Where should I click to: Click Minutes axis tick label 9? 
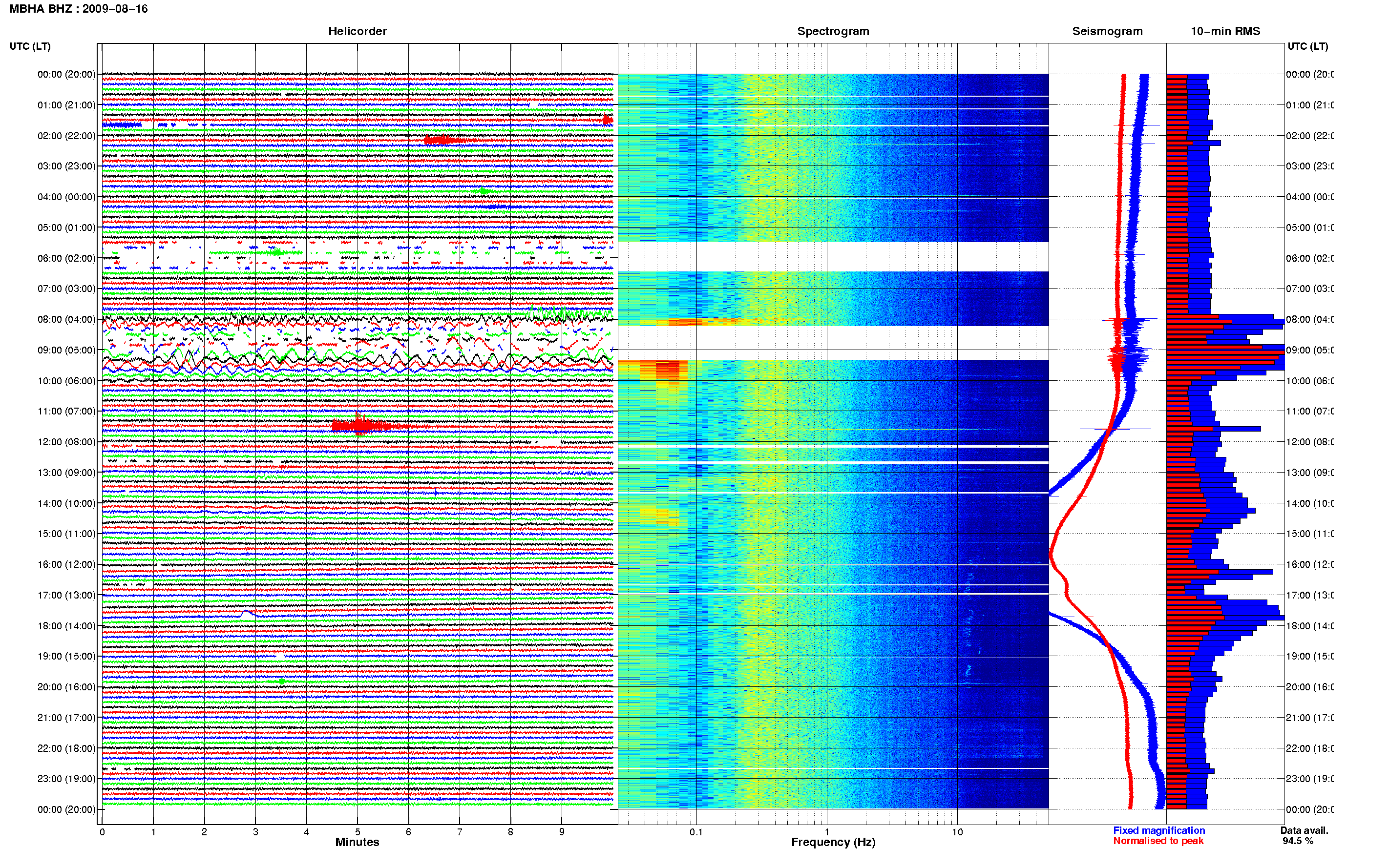click(x=562, y=832)
